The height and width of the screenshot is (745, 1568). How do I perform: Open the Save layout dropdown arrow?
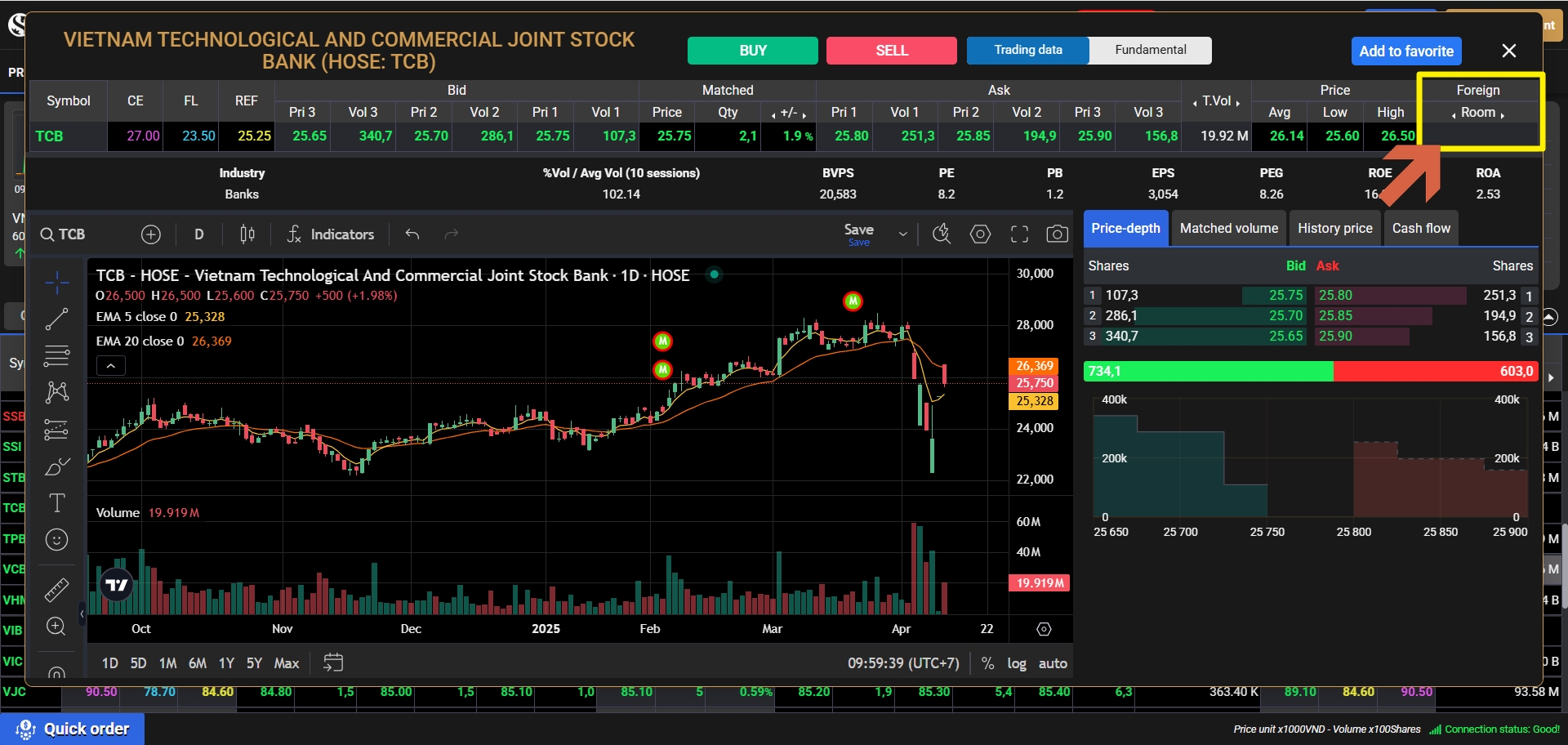(x=902, y=234)
